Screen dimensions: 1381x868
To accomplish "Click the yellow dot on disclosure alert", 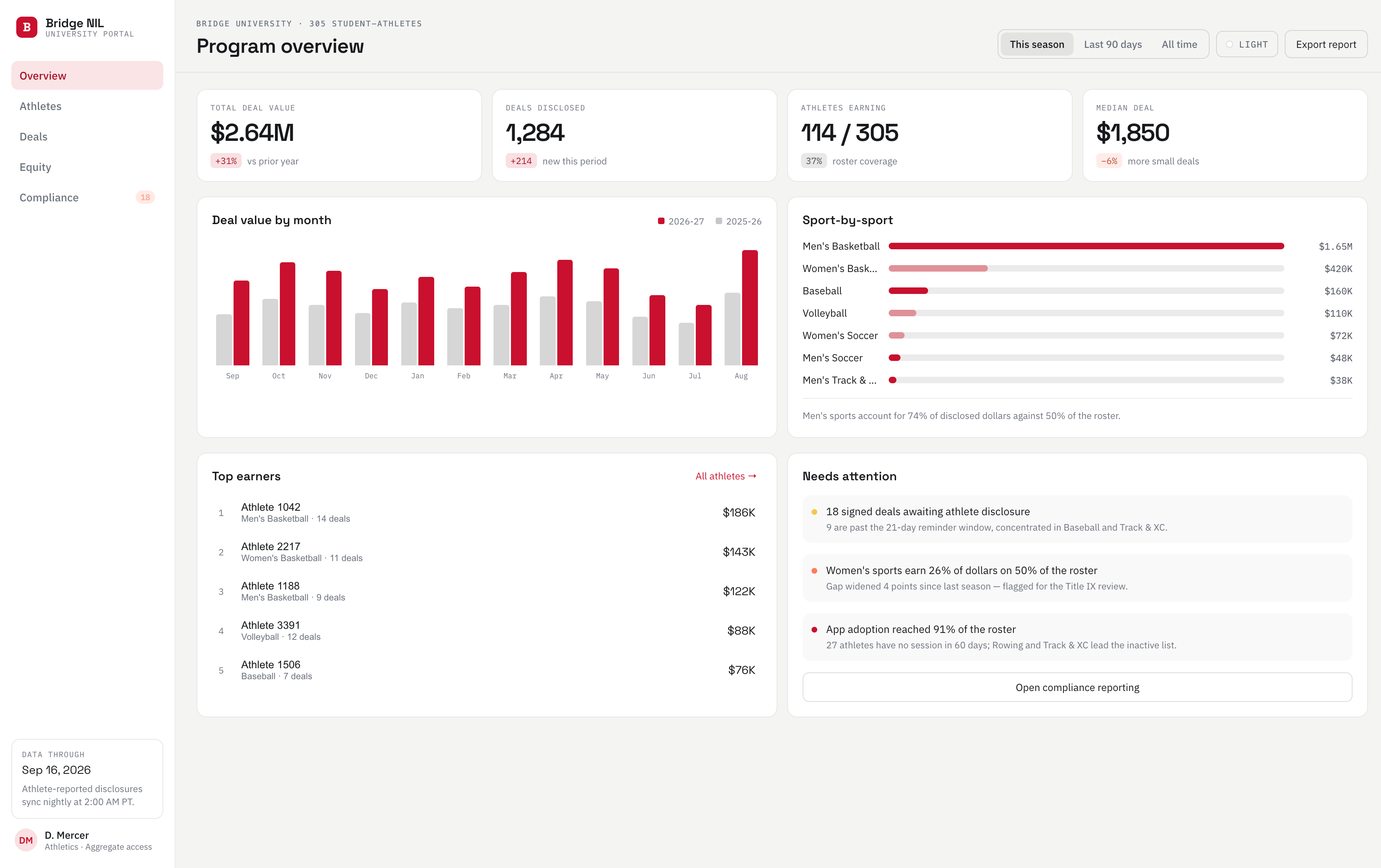I will tap(814, 512).
